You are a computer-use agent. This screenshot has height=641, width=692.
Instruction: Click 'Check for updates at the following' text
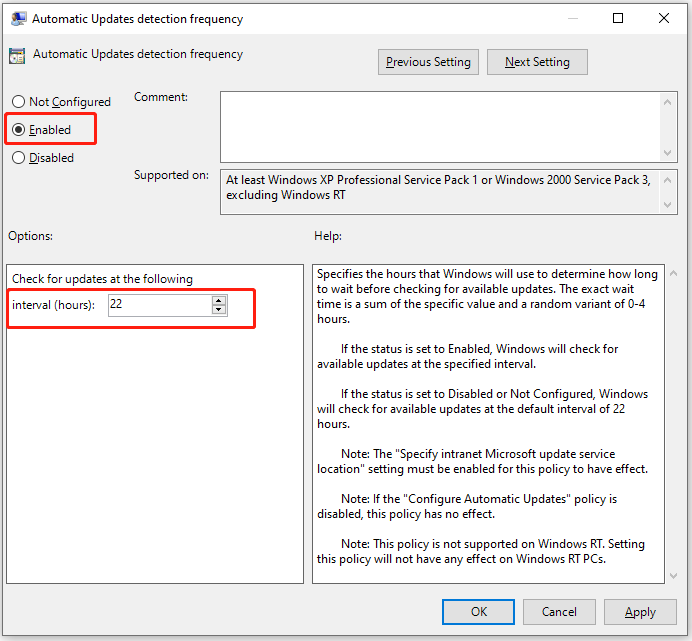(102, 279)
